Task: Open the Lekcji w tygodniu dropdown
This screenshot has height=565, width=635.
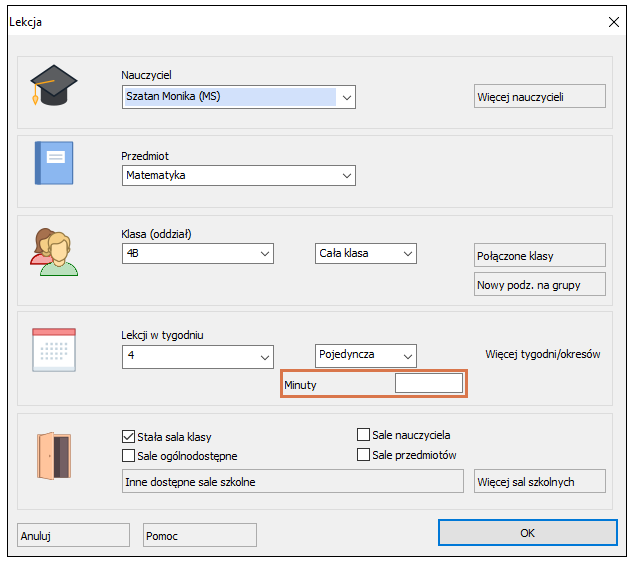Action: point(264,356)
